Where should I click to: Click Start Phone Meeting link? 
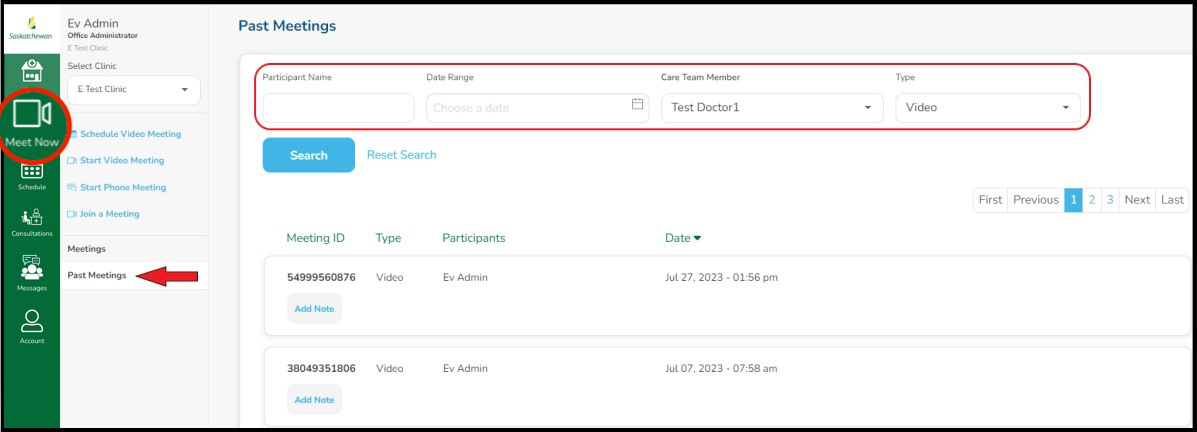click(x=122, y=187)
